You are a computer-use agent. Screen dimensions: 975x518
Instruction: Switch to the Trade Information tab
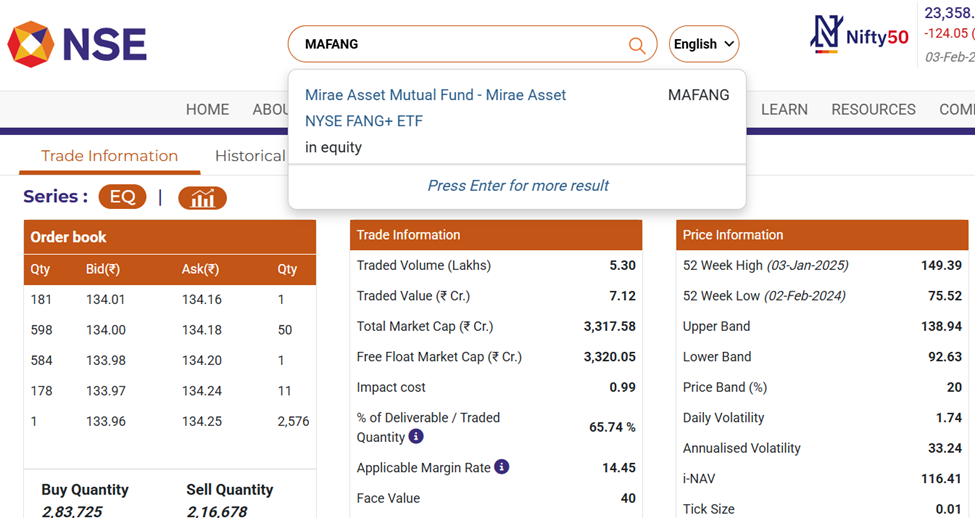coord(109,155)
